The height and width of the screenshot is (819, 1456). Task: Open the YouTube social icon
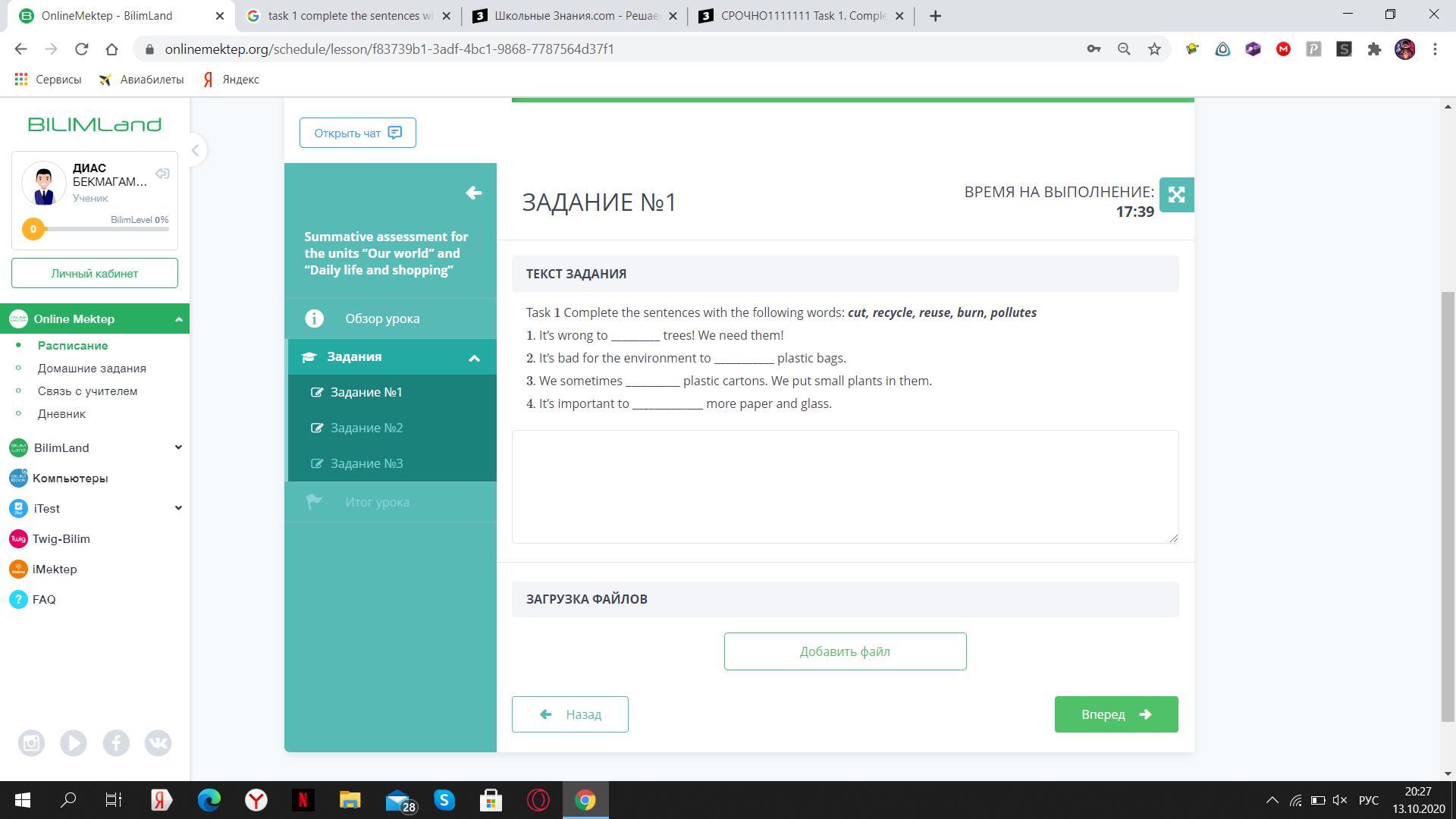pos(74,743)
